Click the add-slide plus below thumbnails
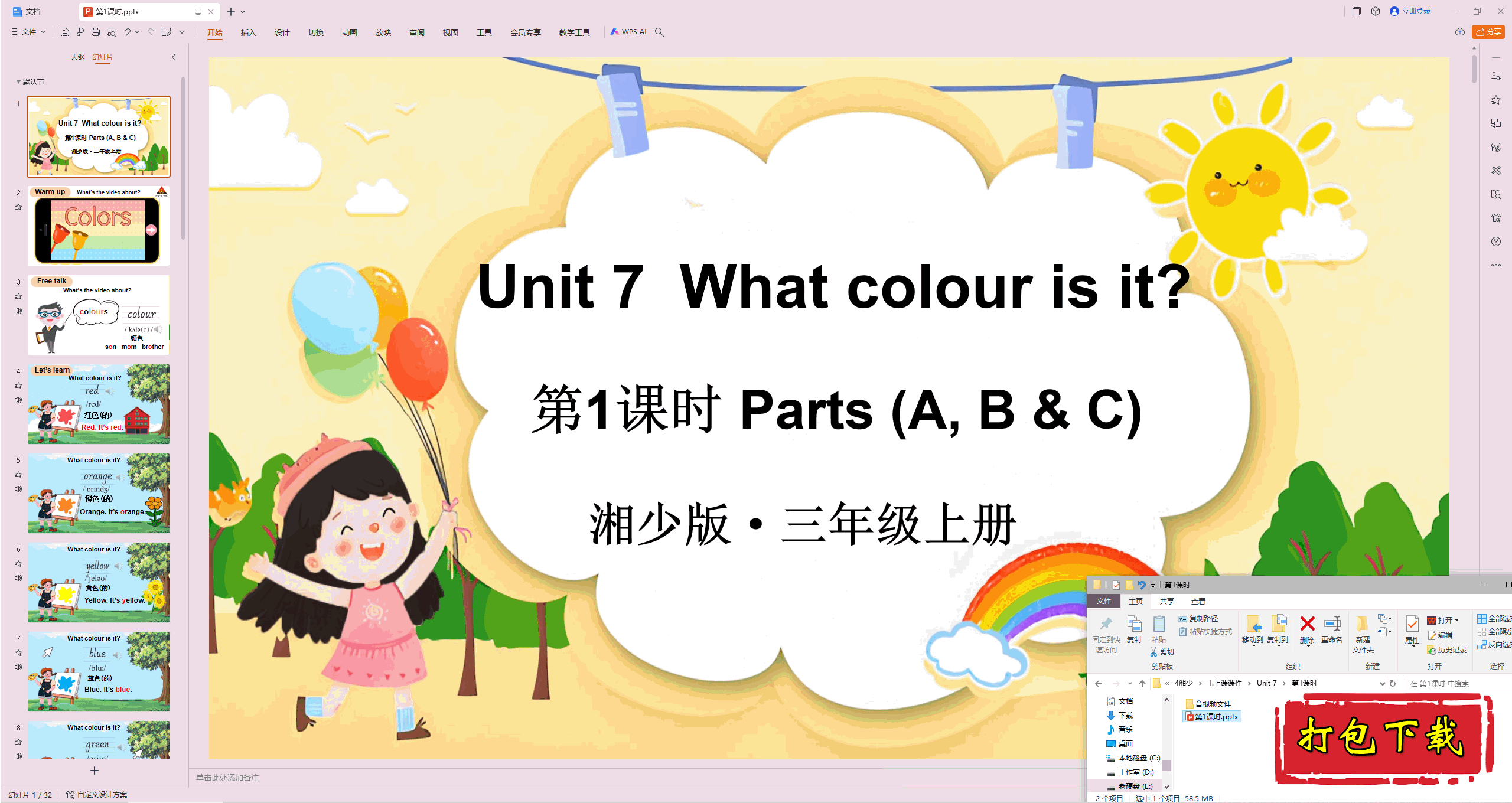 pyautogui.click(x=94, y=771)
